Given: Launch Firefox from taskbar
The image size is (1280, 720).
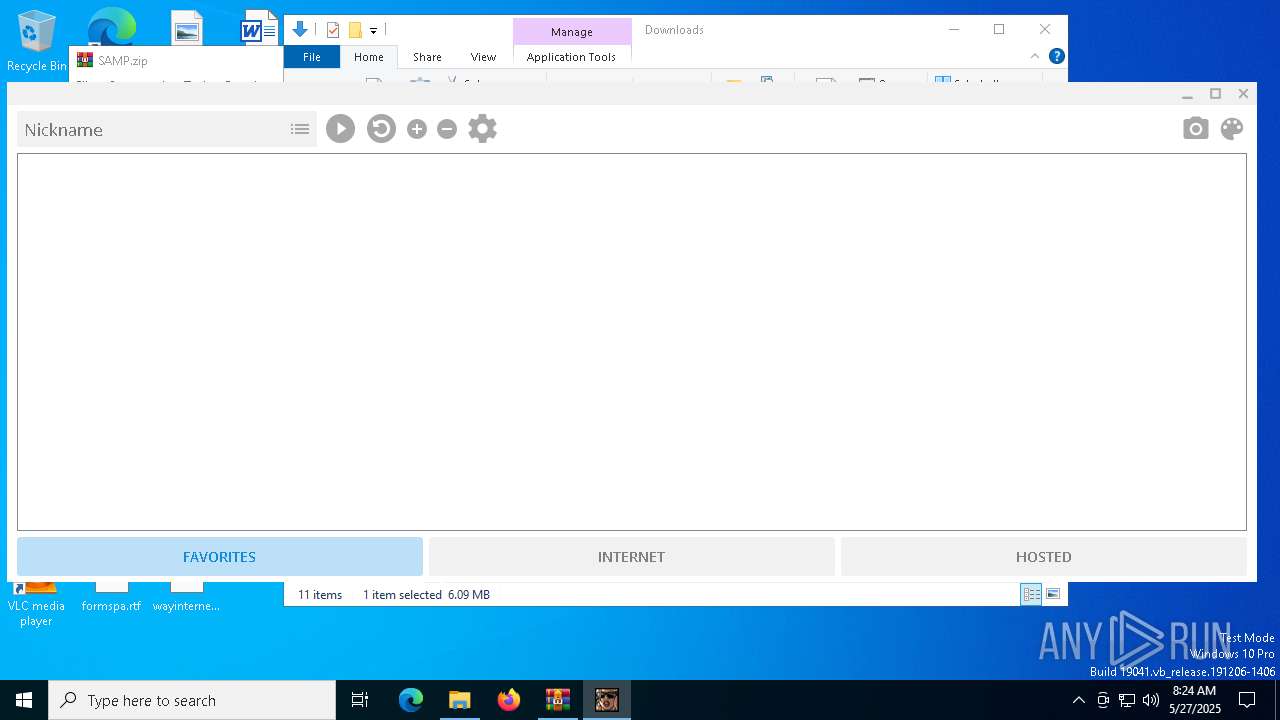Looking at the screenshot, I should 509,700.
